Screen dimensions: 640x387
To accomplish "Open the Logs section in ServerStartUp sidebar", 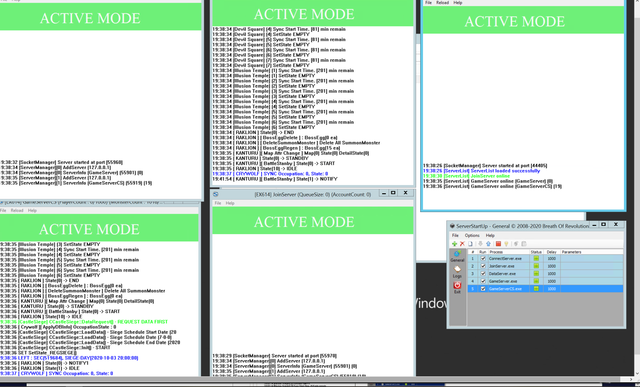I will [x=458, y=272].
